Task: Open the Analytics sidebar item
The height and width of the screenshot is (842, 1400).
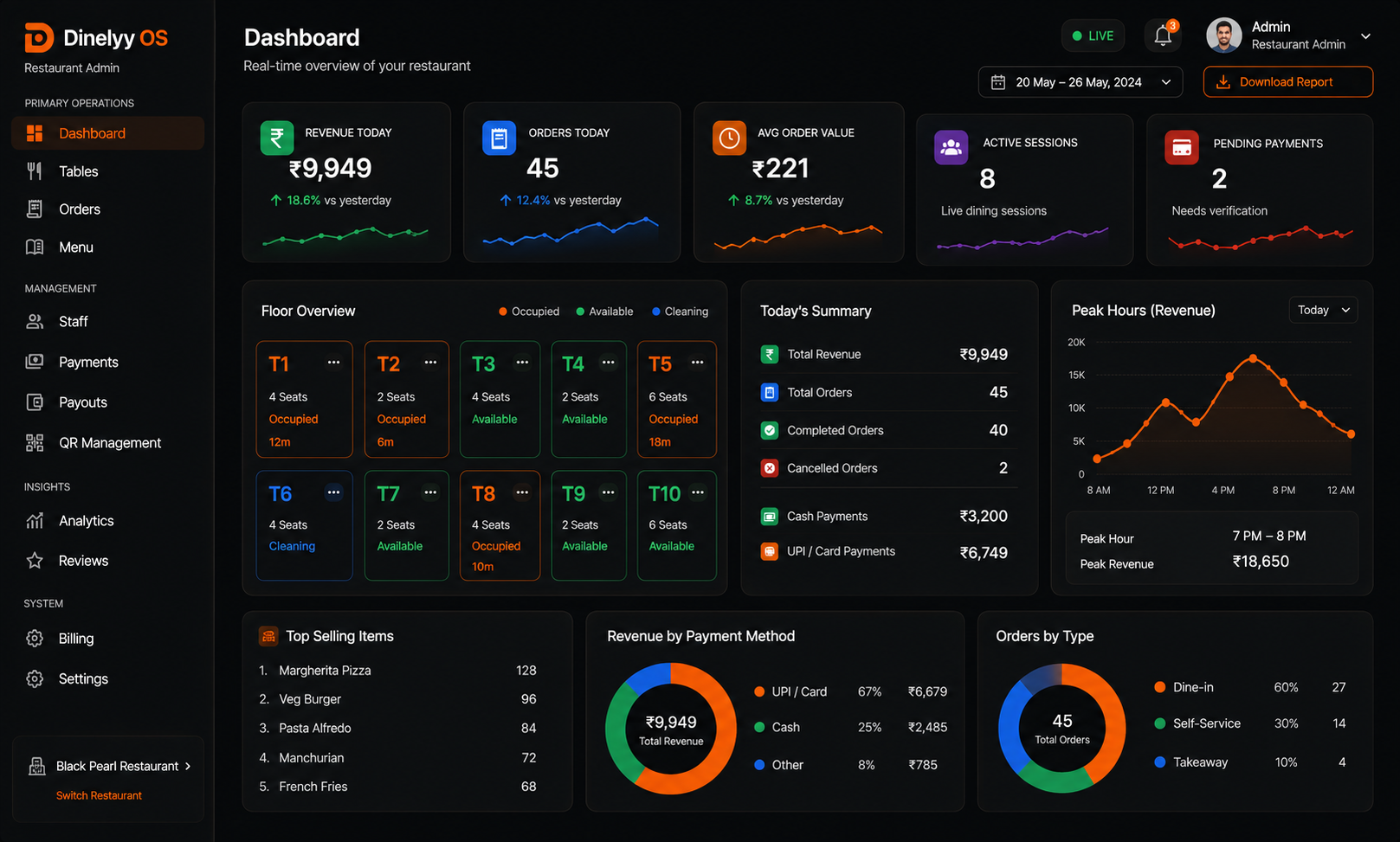Action: click(x=108, y=521)
